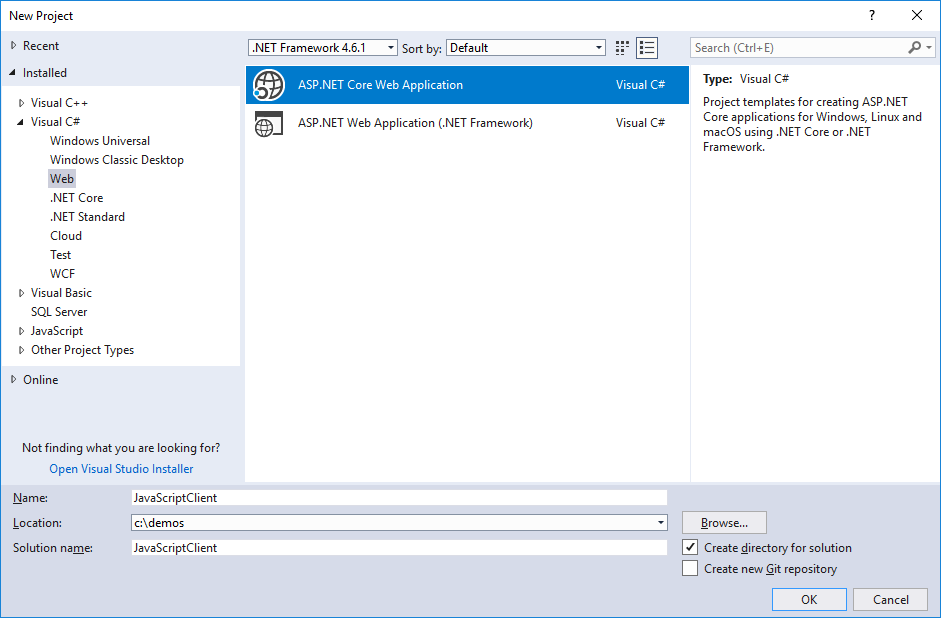Click the Visual C++ label
The width and height of the screenshot is (941, 618).
coord(59,103)
